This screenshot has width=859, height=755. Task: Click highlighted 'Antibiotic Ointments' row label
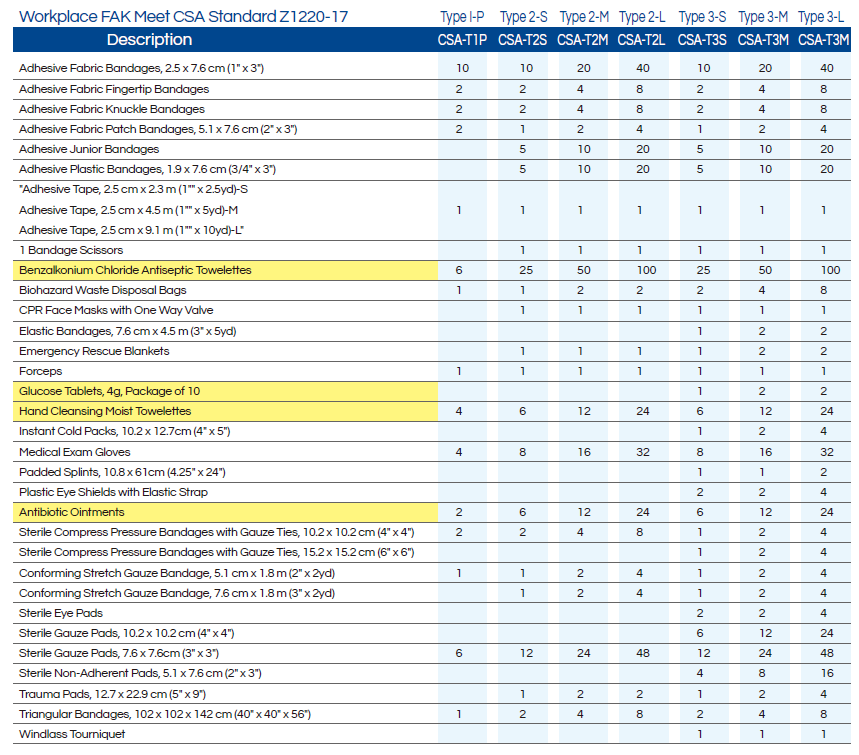pyautogui.click(x=72, y=512)
